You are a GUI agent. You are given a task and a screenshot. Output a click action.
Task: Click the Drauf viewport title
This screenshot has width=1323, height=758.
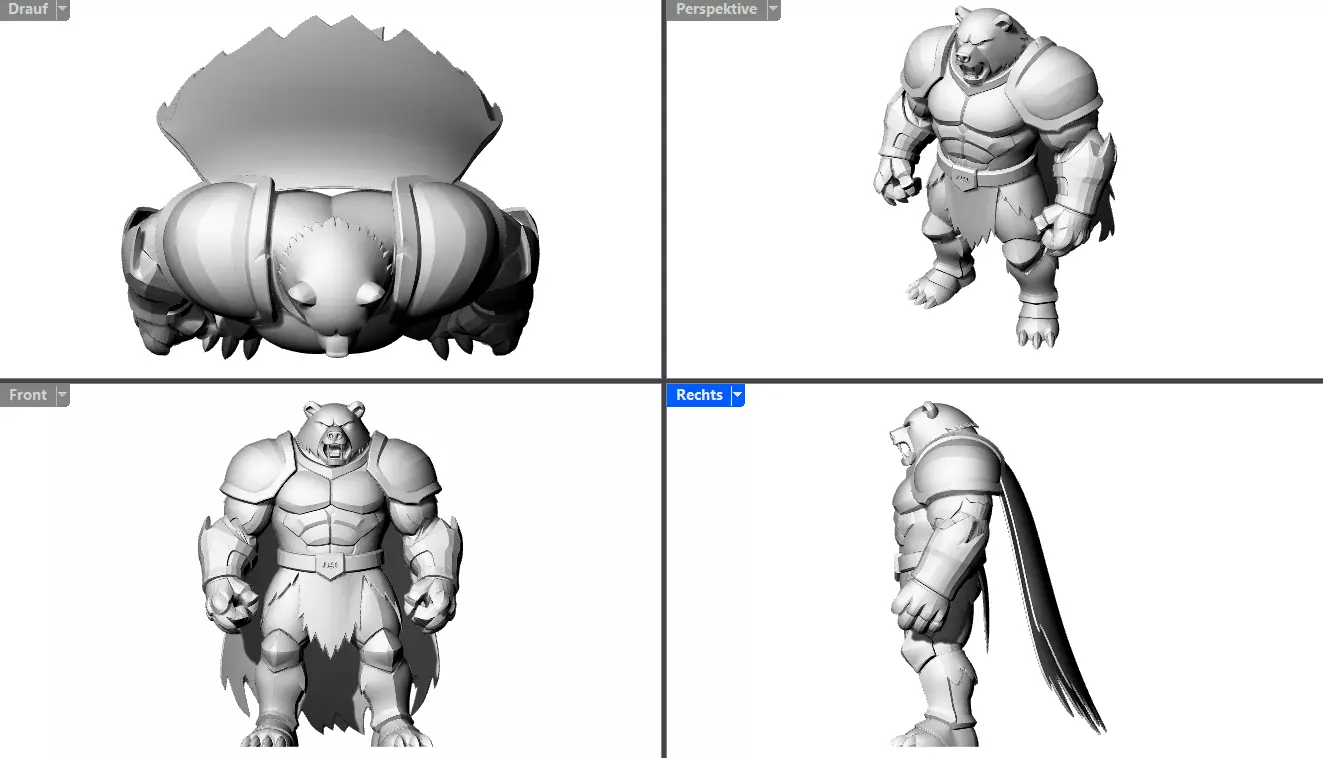coord(28,9)
